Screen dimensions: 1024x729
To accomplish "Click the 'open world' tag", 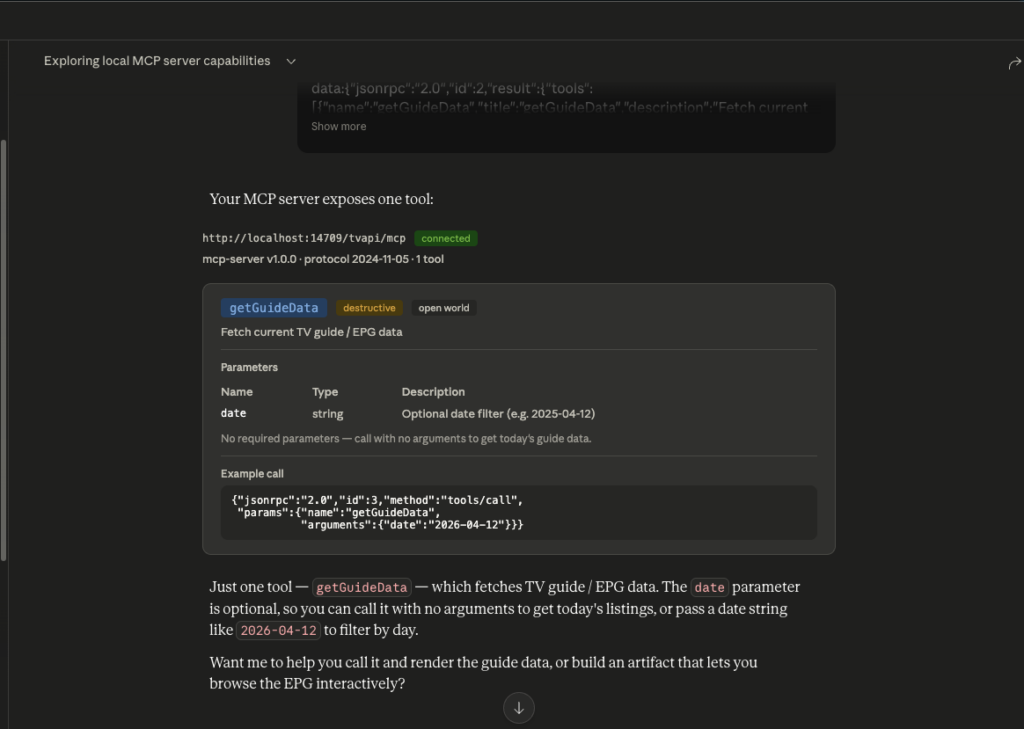I will coord(443,308).
